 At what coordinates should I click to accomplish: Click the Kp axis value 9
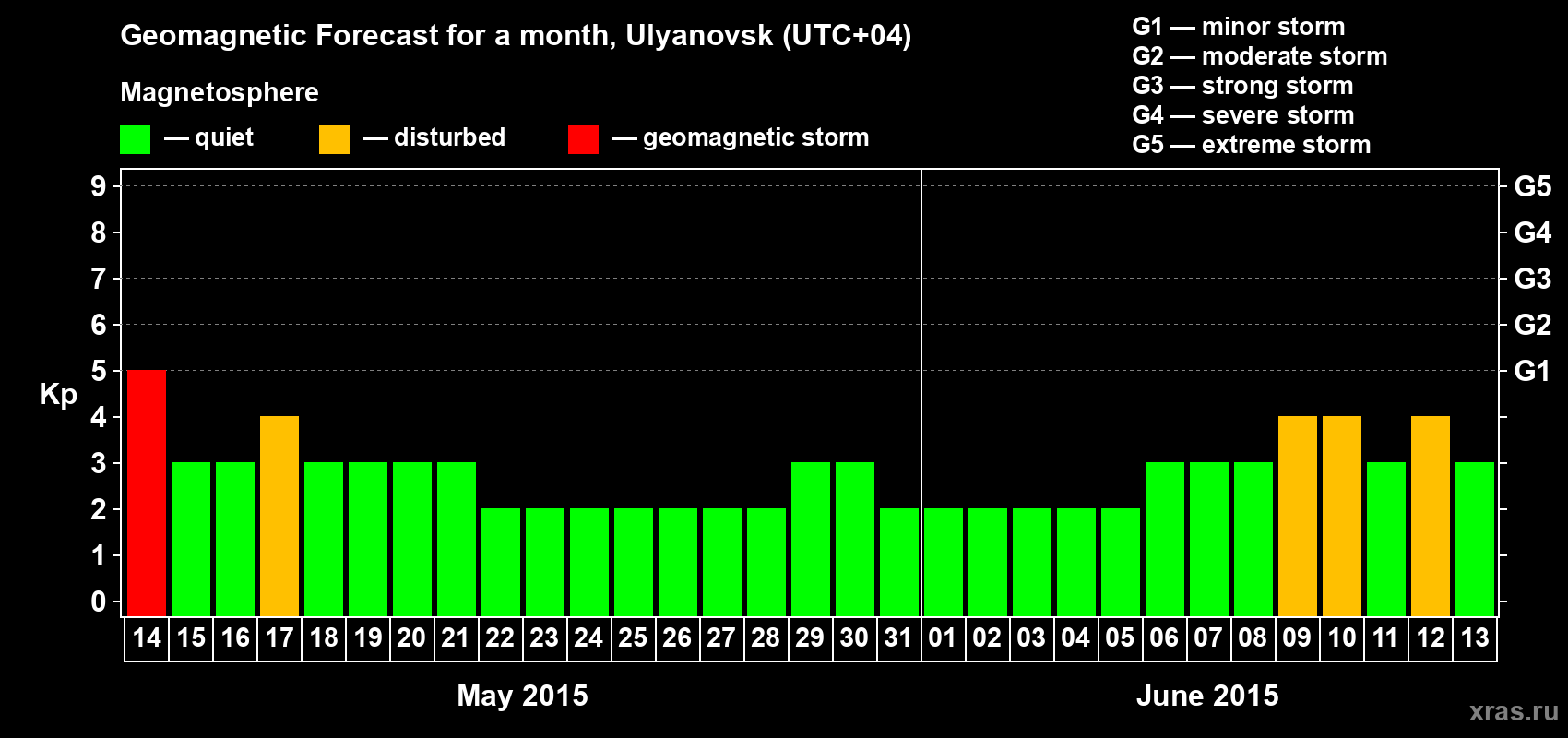point(99,186)
